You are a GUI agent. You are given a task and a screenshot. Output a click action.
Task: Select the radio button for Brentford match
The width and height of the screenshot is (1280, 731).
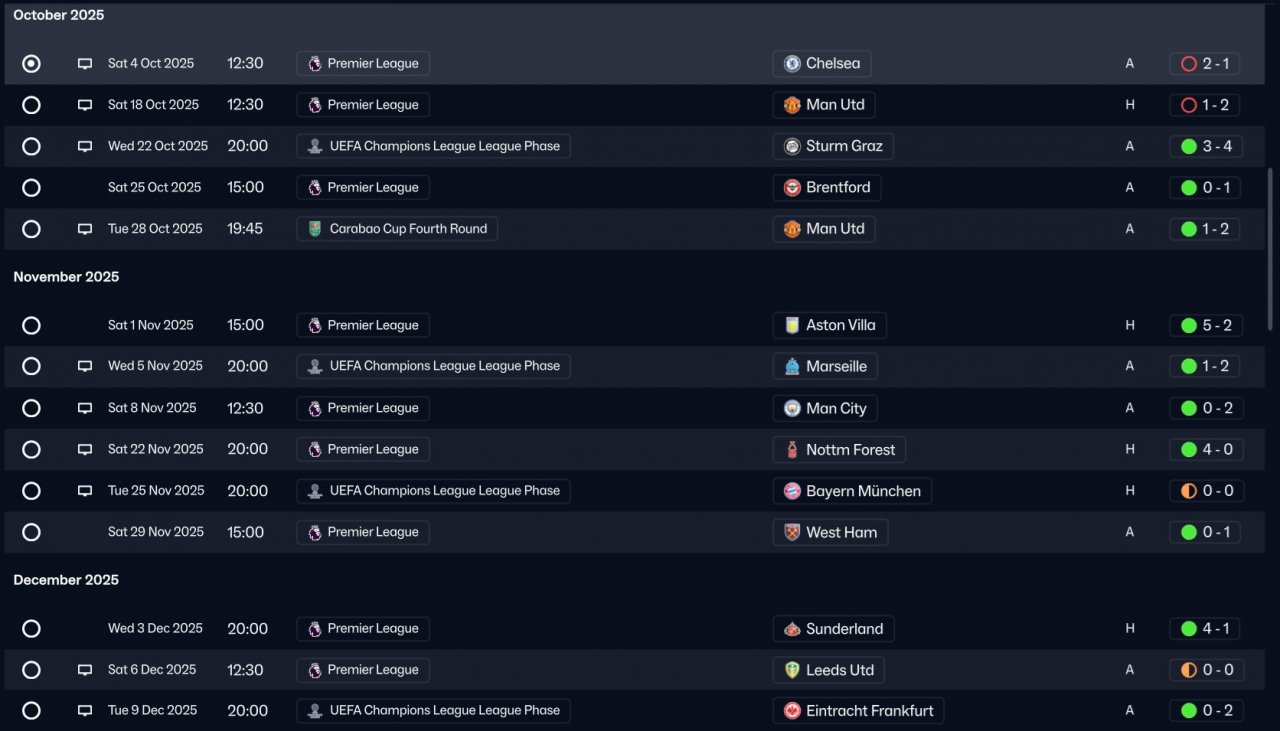pyautogui.click(x=31, y=188)
